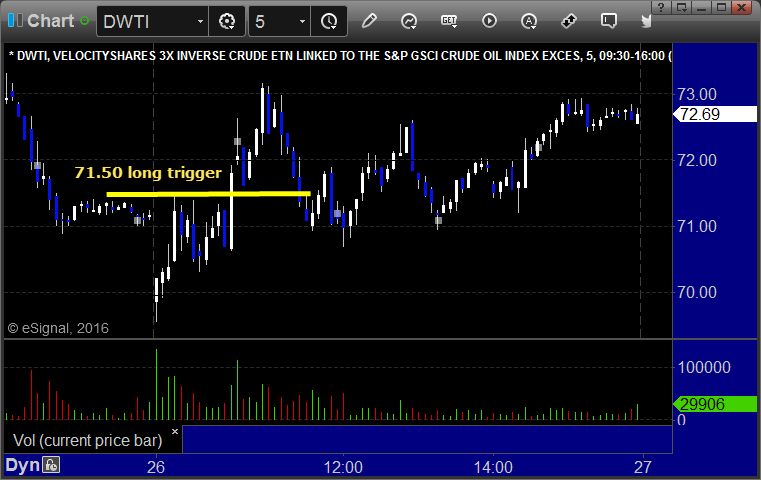Click the '71.50 long trigger' text annotation

pyautogui.click(x=148, y=172)
